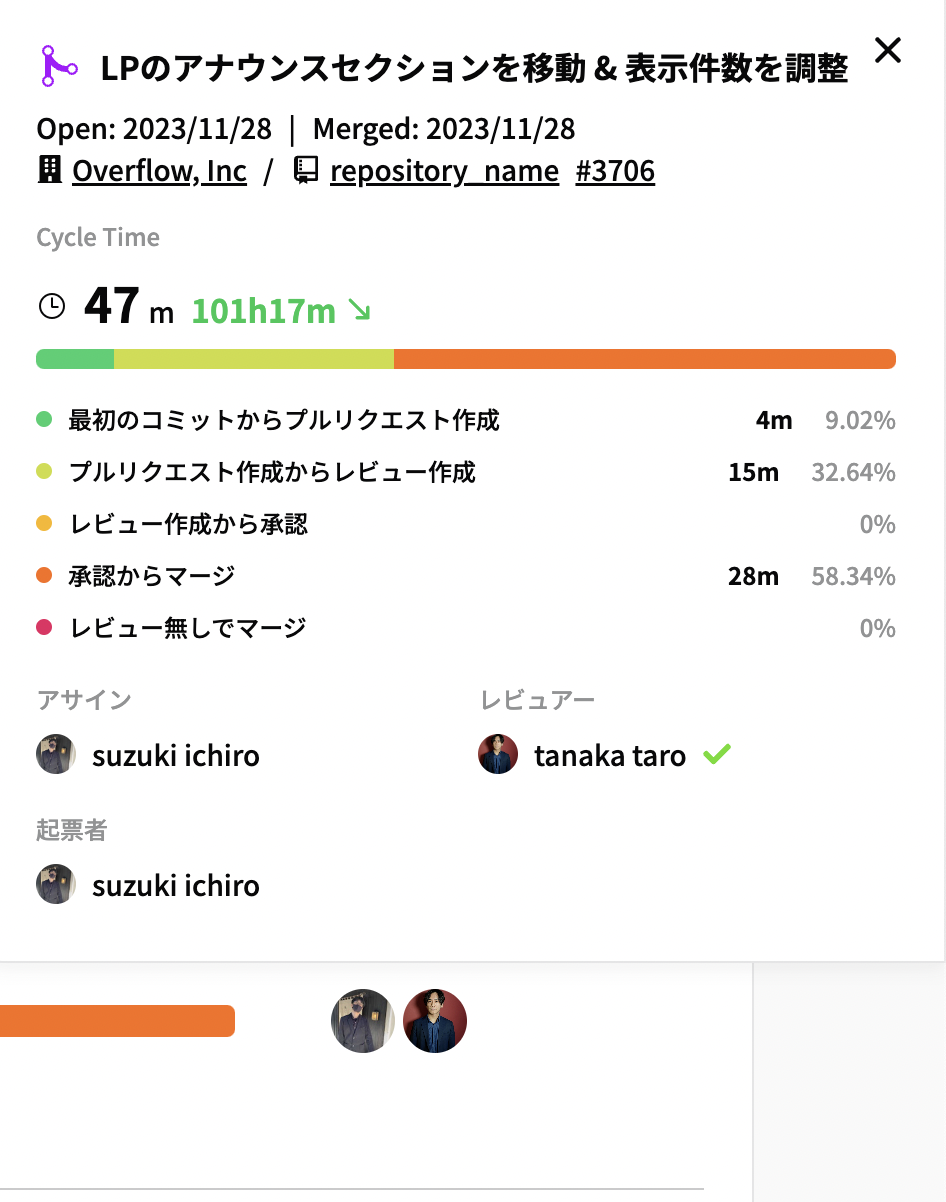Click the repository book icon

click(x=305, y=170)
